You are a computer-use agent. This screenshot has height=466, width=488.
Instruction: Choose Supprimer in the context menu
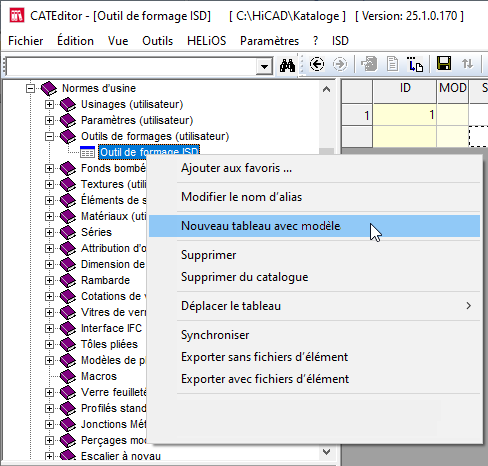coord(314,255)
